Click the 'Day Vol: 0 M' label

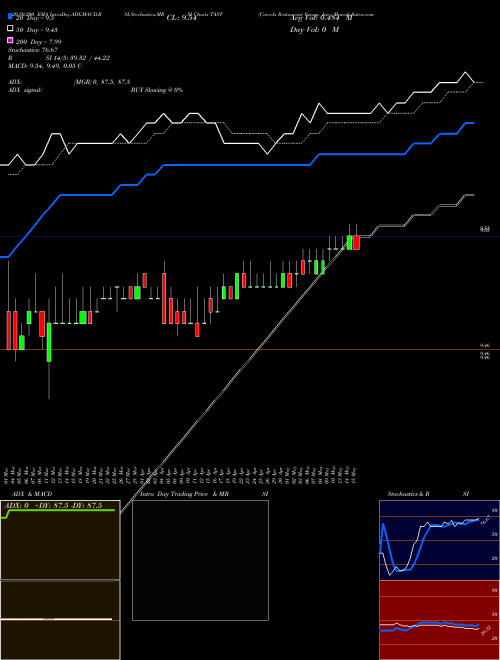click(x=314, y=30)
